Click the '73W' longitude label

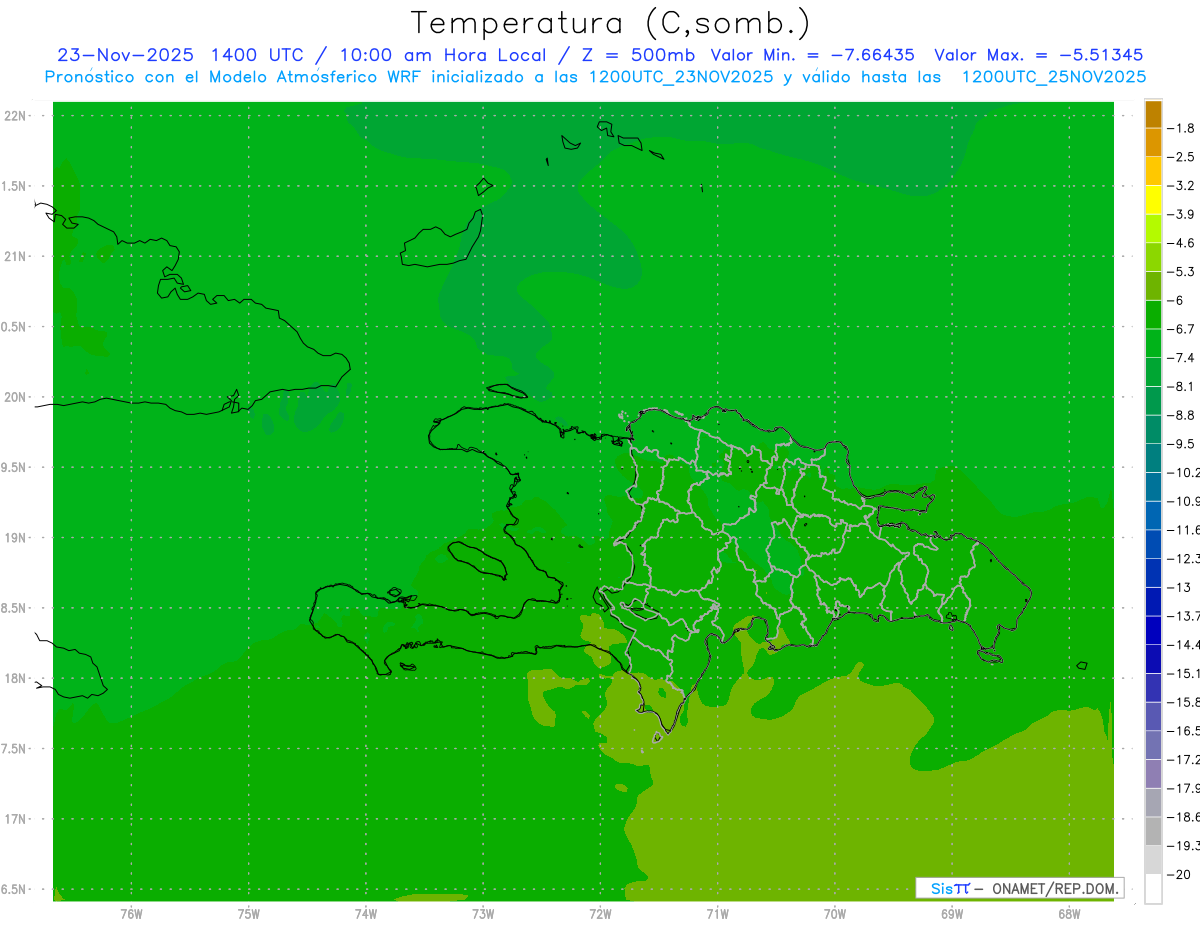click(483, 914)
